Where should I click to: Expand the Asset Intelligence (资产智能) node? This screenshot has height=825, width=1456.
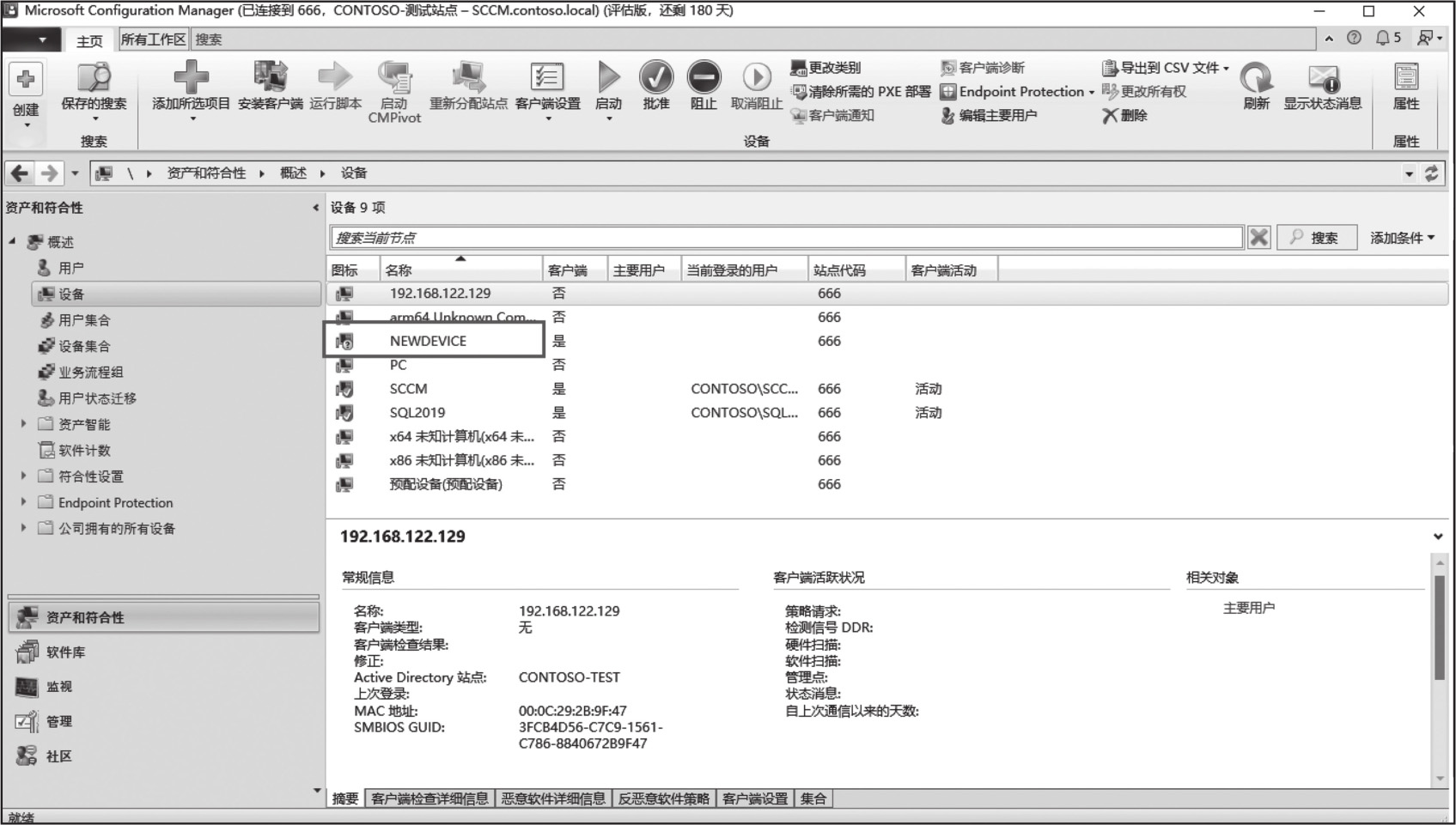(23, 424)
